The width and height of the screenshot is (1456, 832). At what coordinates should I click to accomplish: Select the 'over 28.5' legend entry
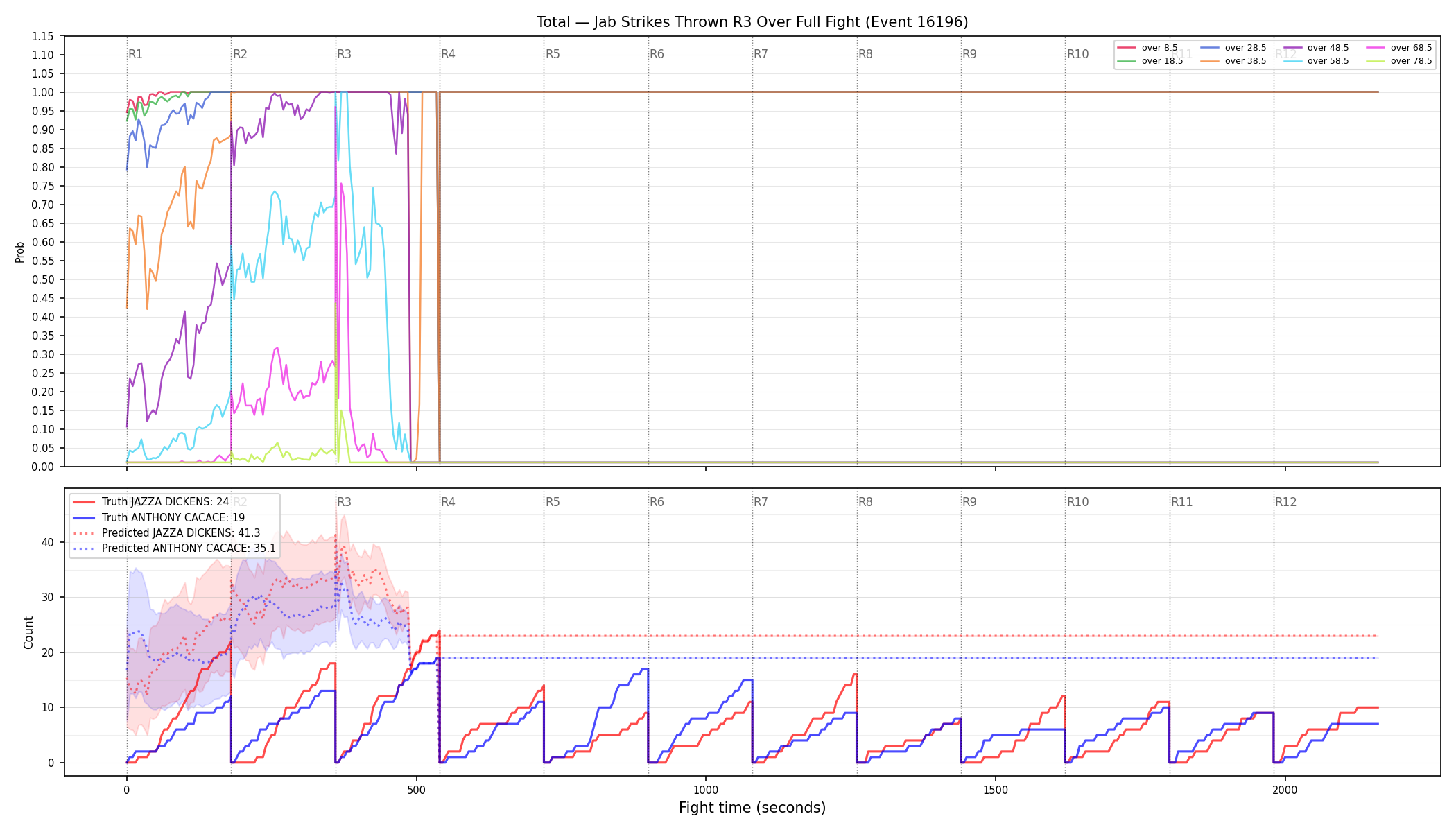1233,48
